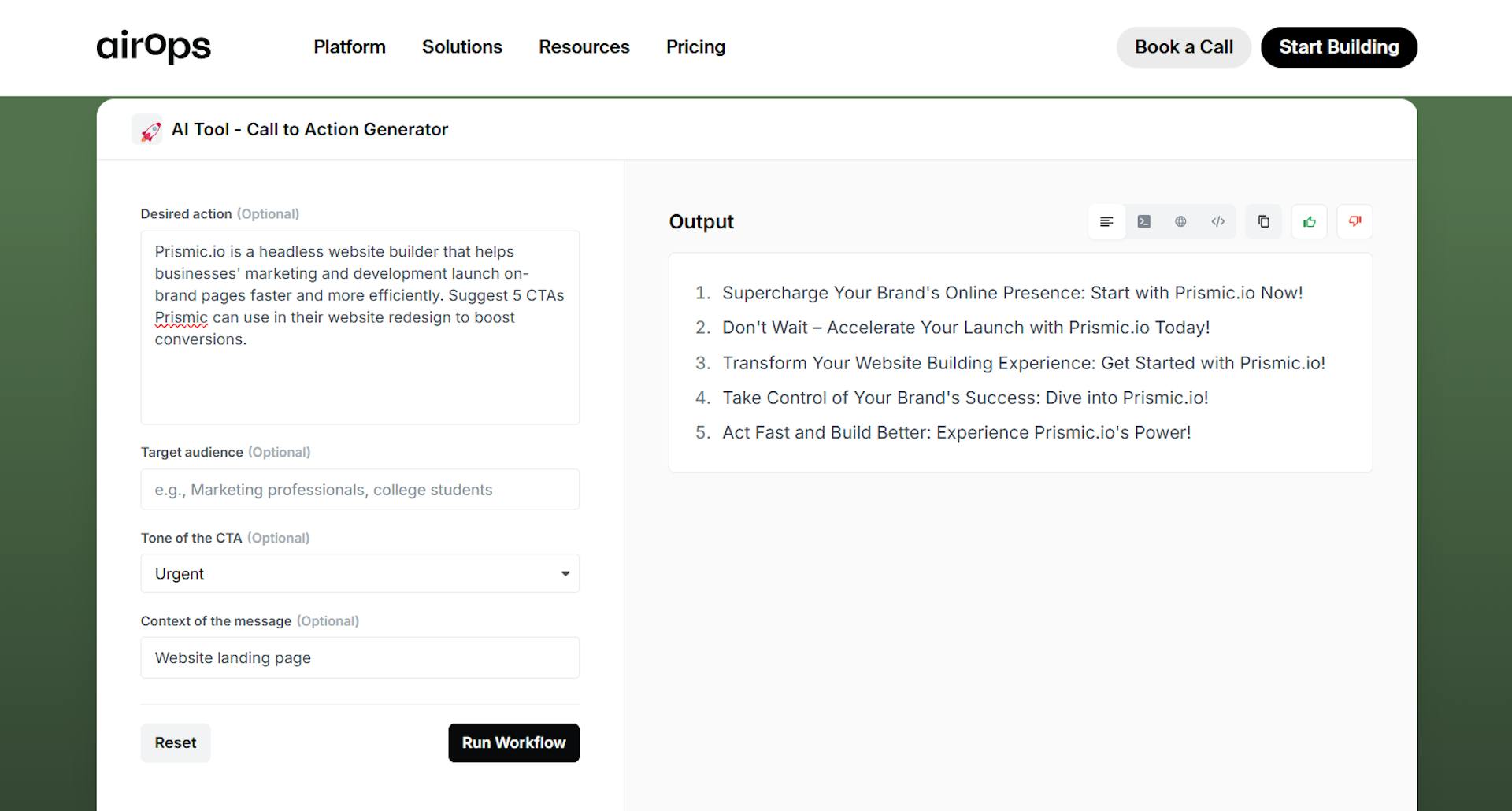Screen dimensions: 1512x811
Task: Open the web preview view with globe icon
Action: (x=1180, y=221)
